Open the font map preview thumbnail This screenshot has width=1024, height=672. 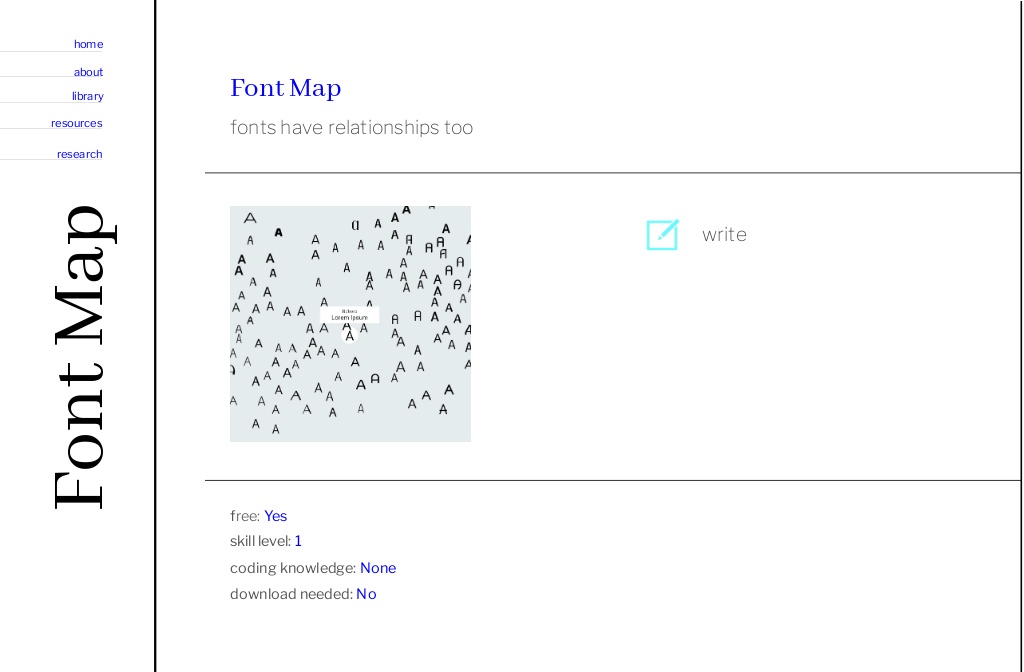click(350, 323)
